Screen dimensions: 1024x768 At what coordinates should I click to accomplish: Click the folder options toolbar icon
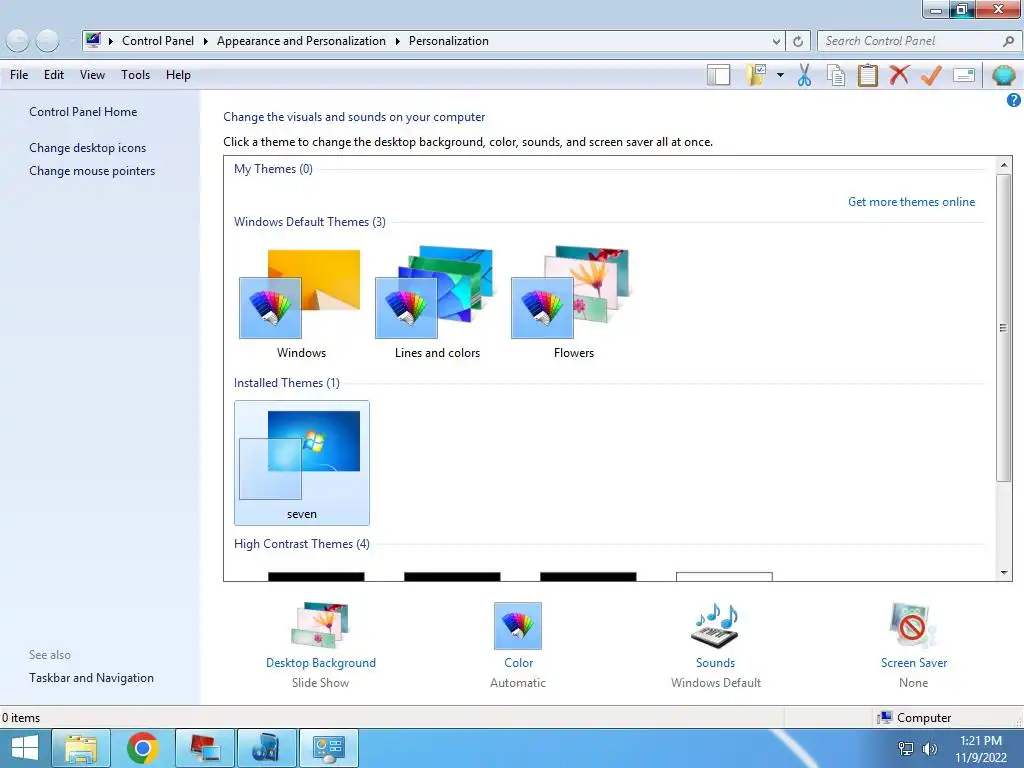756,75
